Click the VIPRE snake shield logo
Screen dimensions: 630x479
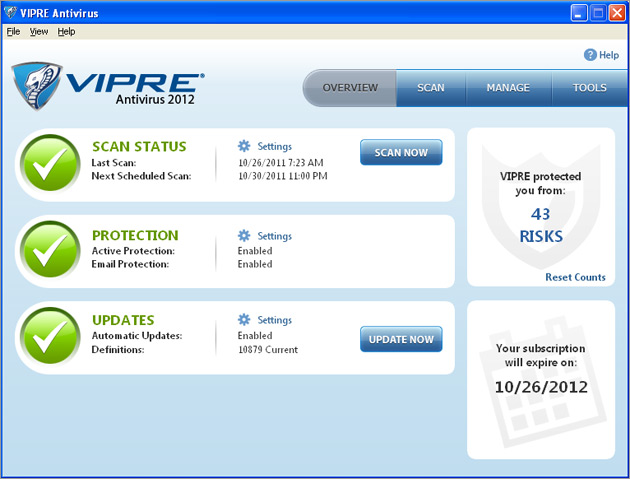tap(37, 86)
